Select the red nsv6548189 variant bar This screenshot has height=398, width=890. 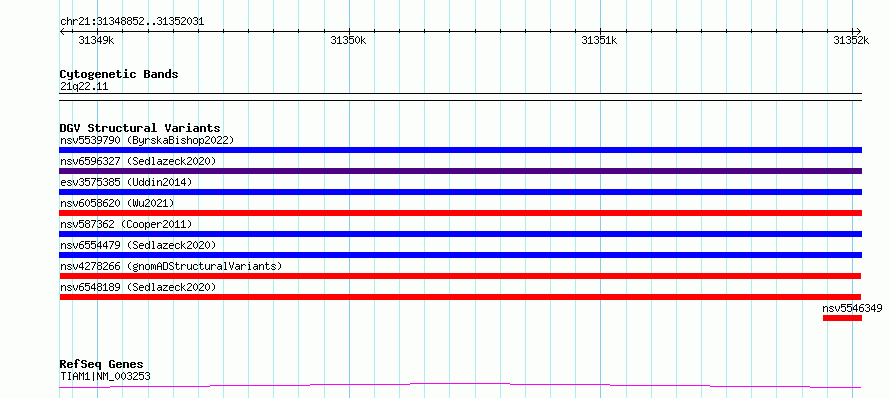tap(460, 297)
